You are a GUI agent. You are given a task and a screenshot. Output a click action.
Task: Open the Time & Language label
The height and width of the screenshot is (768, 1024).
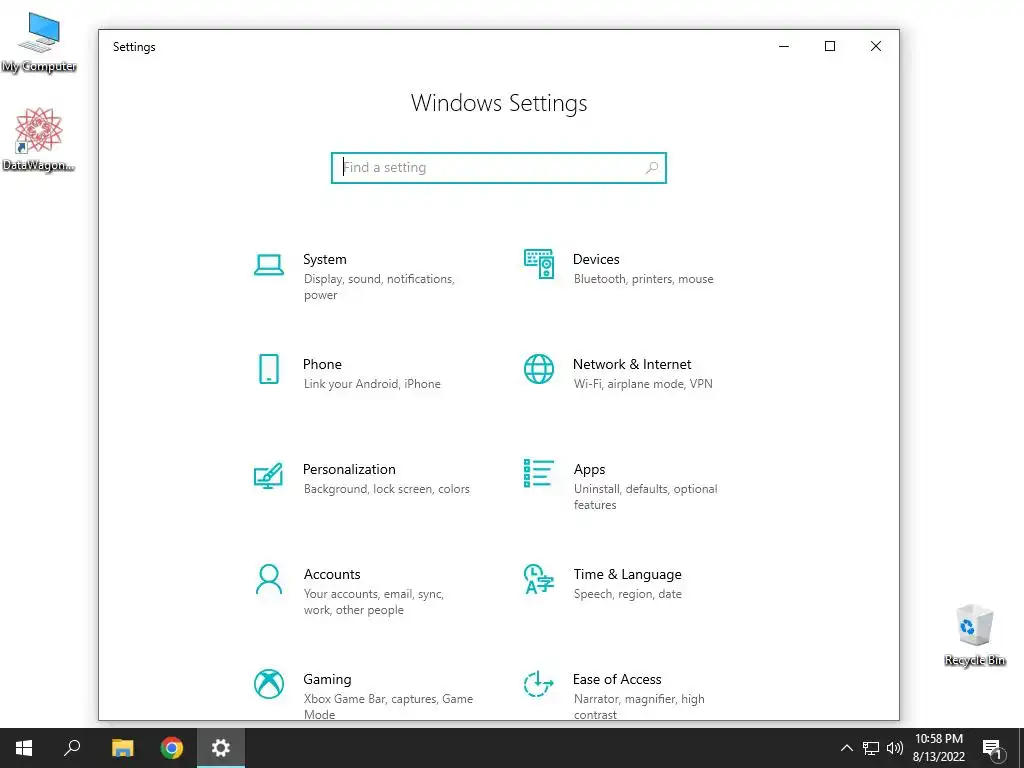(x=627, y=575)
